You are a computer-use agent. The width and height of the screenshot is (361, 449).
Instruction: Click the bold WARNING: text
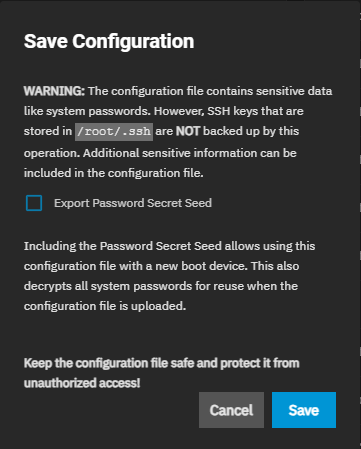54,91
